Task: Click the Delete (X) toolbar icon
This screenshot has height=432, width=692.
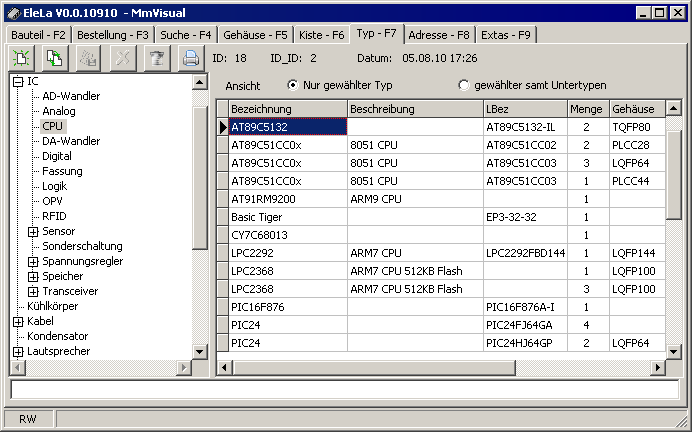Action: (x=123, y=58)
